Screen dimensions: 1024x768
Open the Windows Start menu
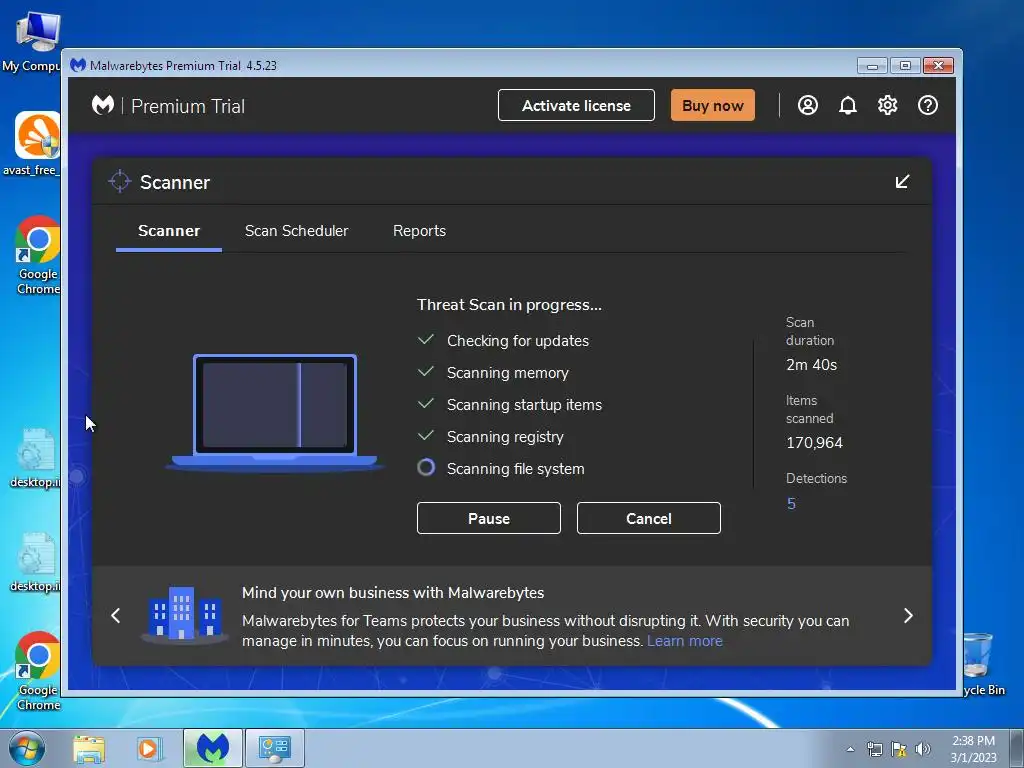click(x=27, y=748)
